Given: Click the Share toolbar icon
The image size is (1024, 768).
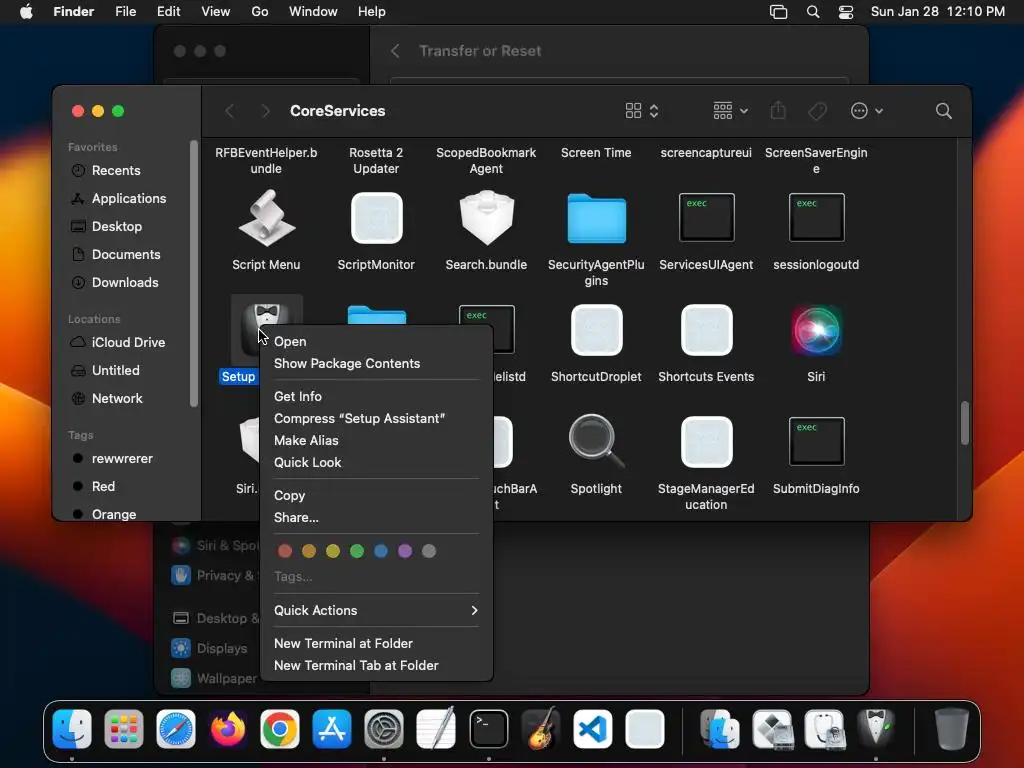Looking at the screenshot, I should tap(778, 110).
